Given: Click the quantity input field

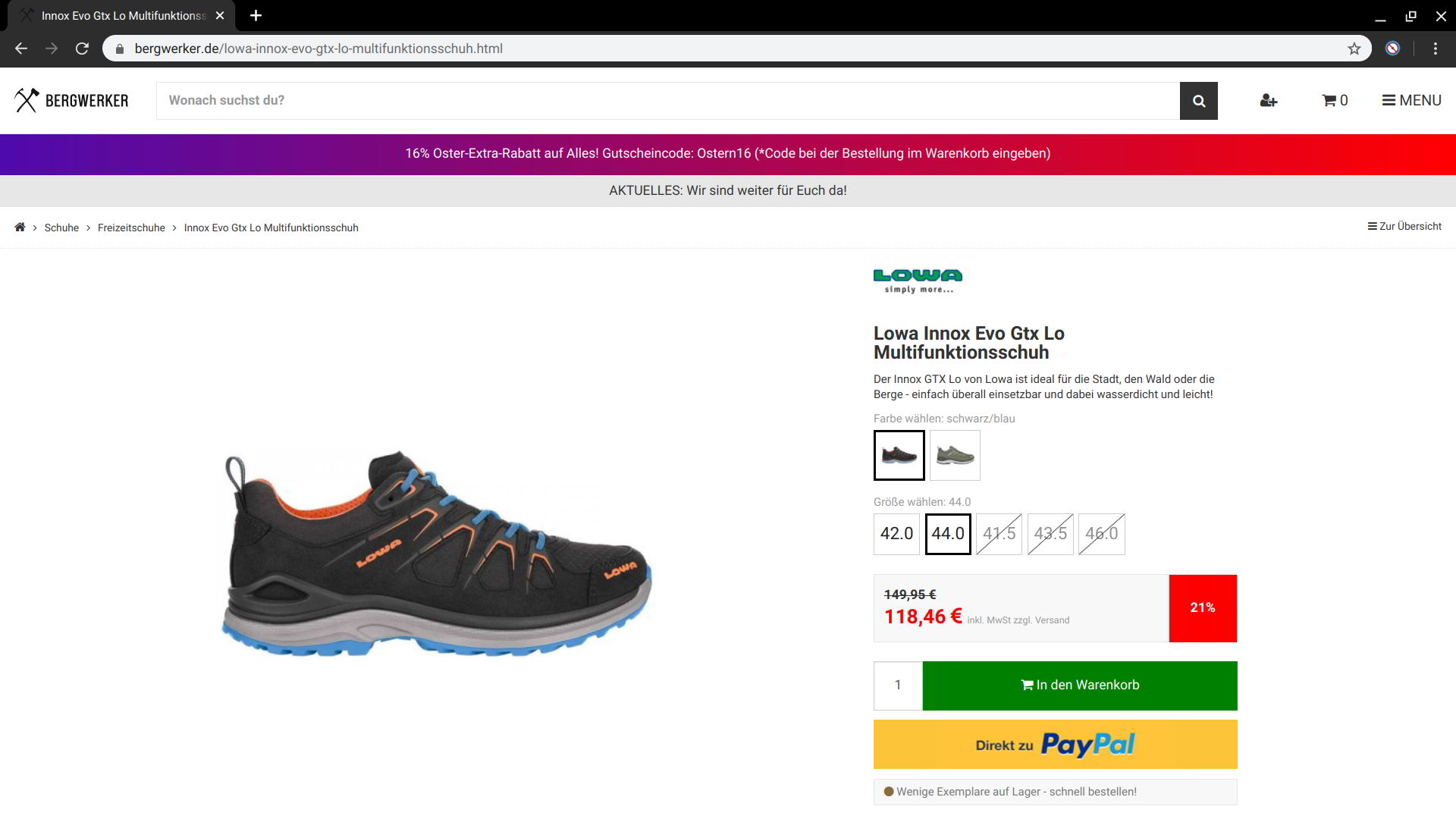Looking at the screenshot, I should coord(898,686).
